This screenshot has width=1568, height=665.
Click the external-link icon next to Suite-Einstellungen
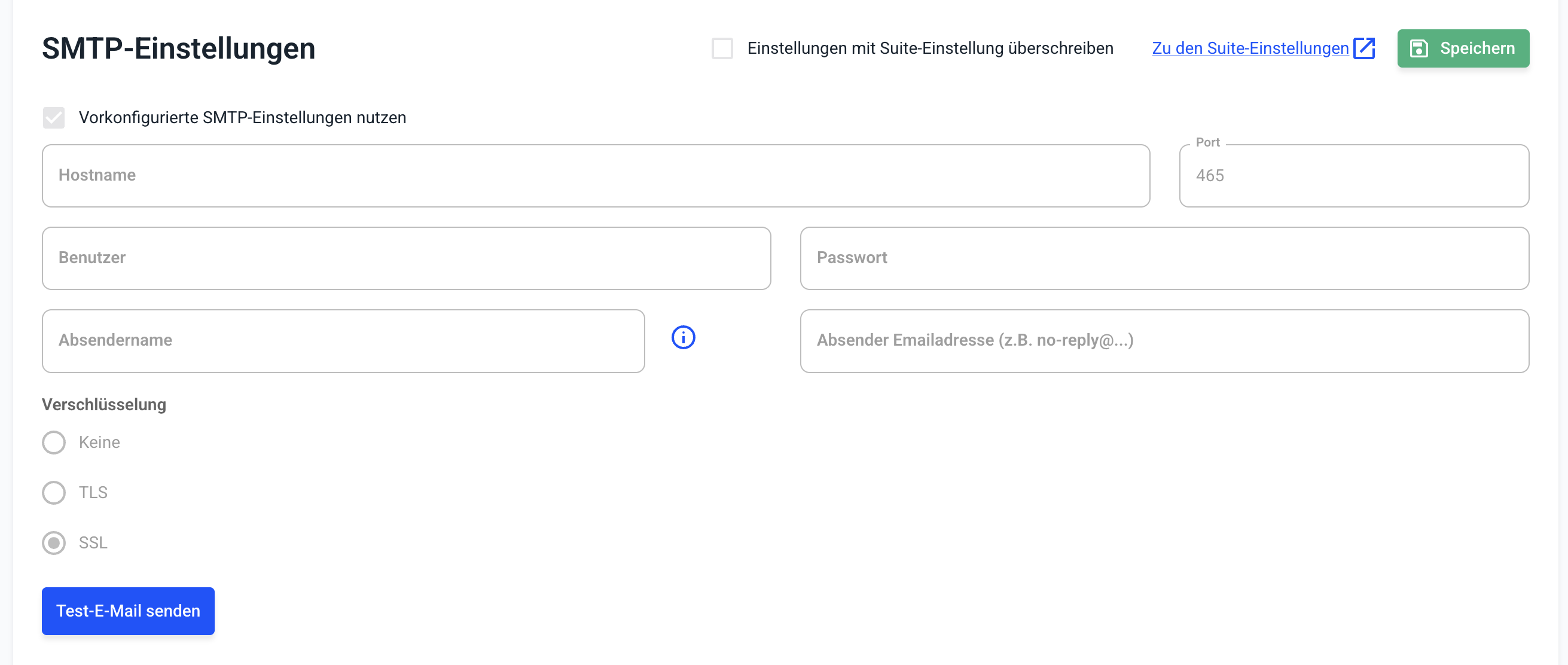click(x=1363, y=48)
